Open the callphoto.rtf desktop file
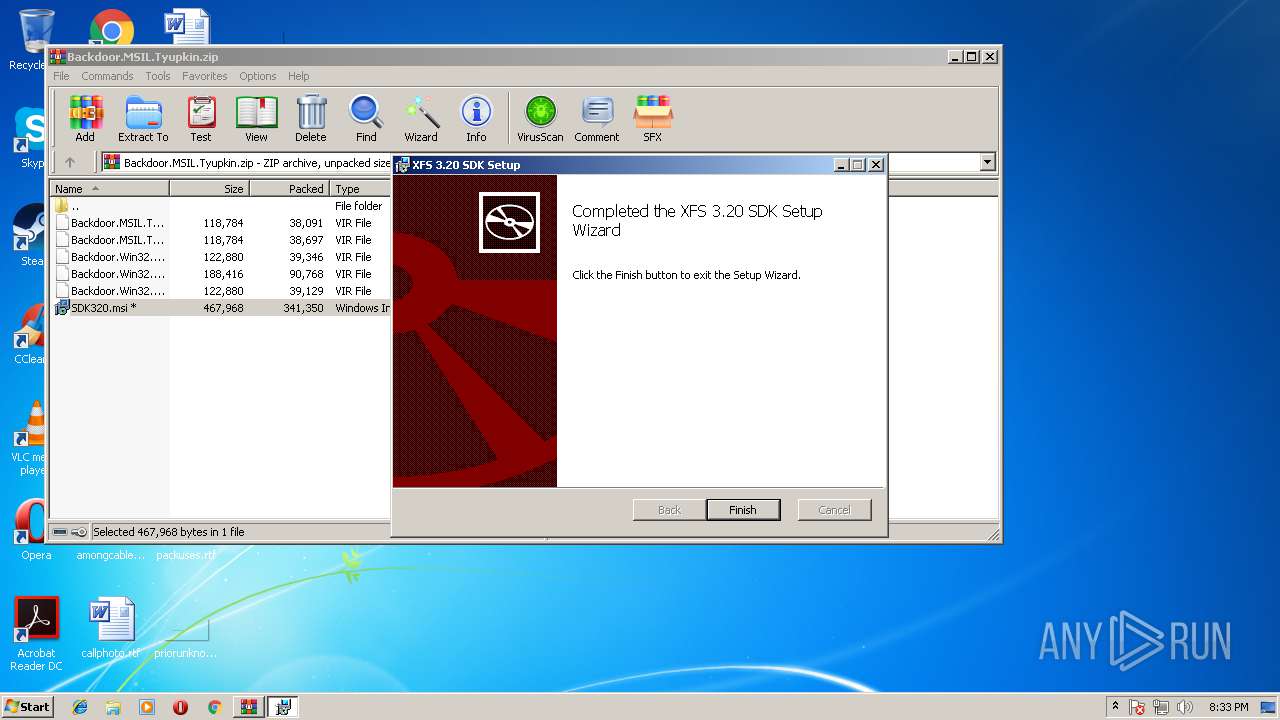This screenshot has height=720, width=1280. (111, 628)
